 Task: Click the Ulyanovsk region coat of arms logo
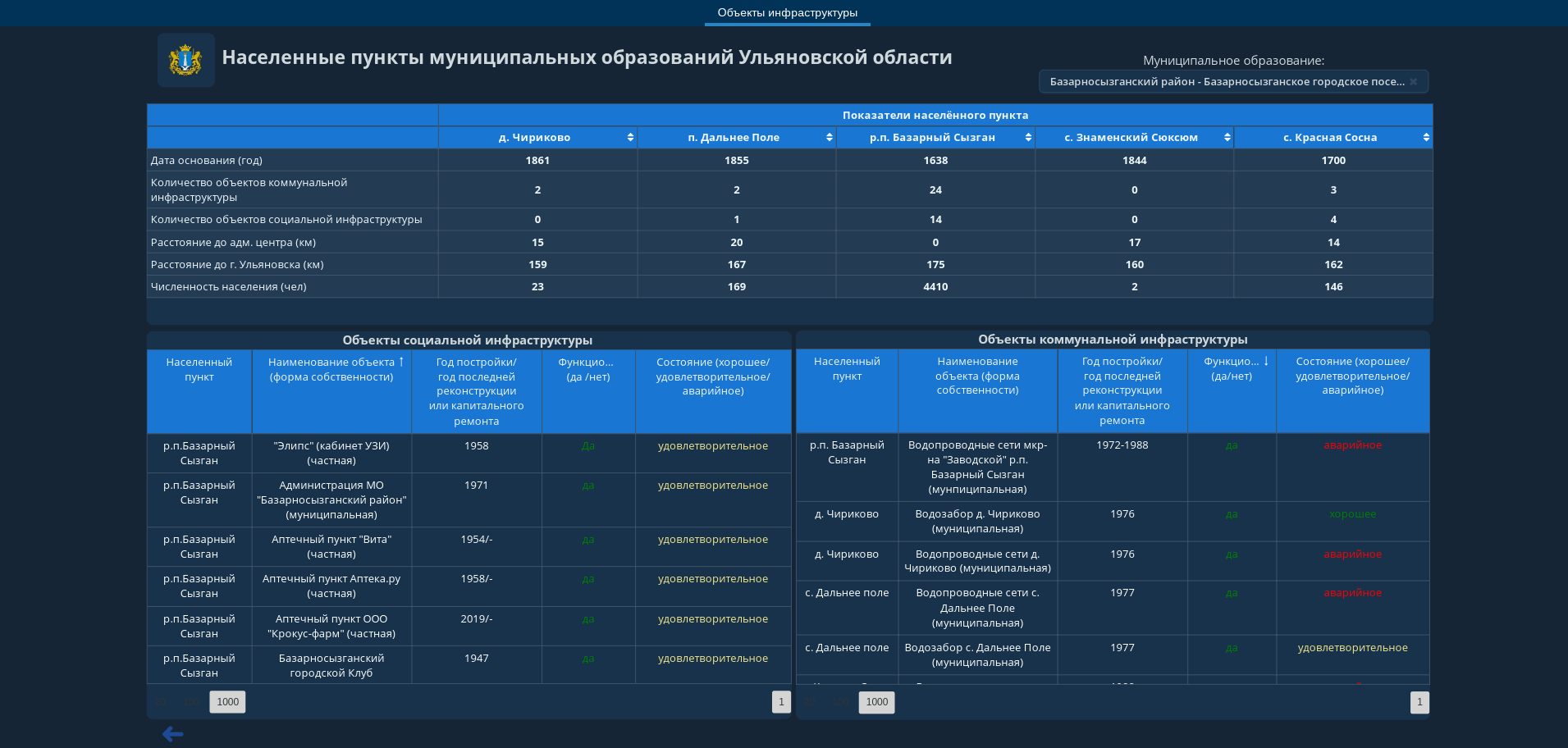pyautogui.click(x=185, y=60)
